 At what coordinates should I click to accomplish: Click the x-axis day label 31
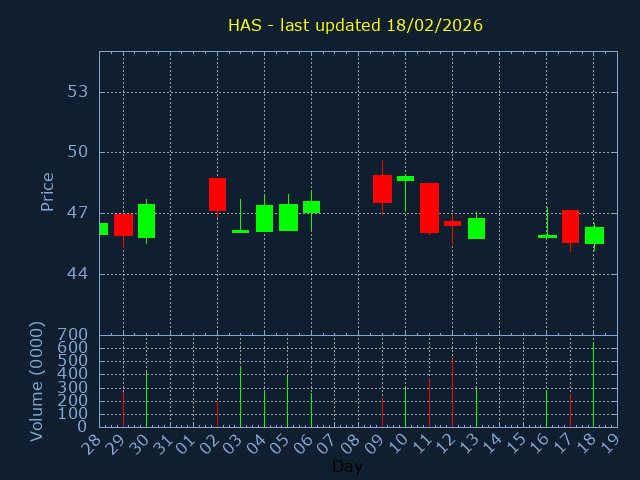pos(161,444)
